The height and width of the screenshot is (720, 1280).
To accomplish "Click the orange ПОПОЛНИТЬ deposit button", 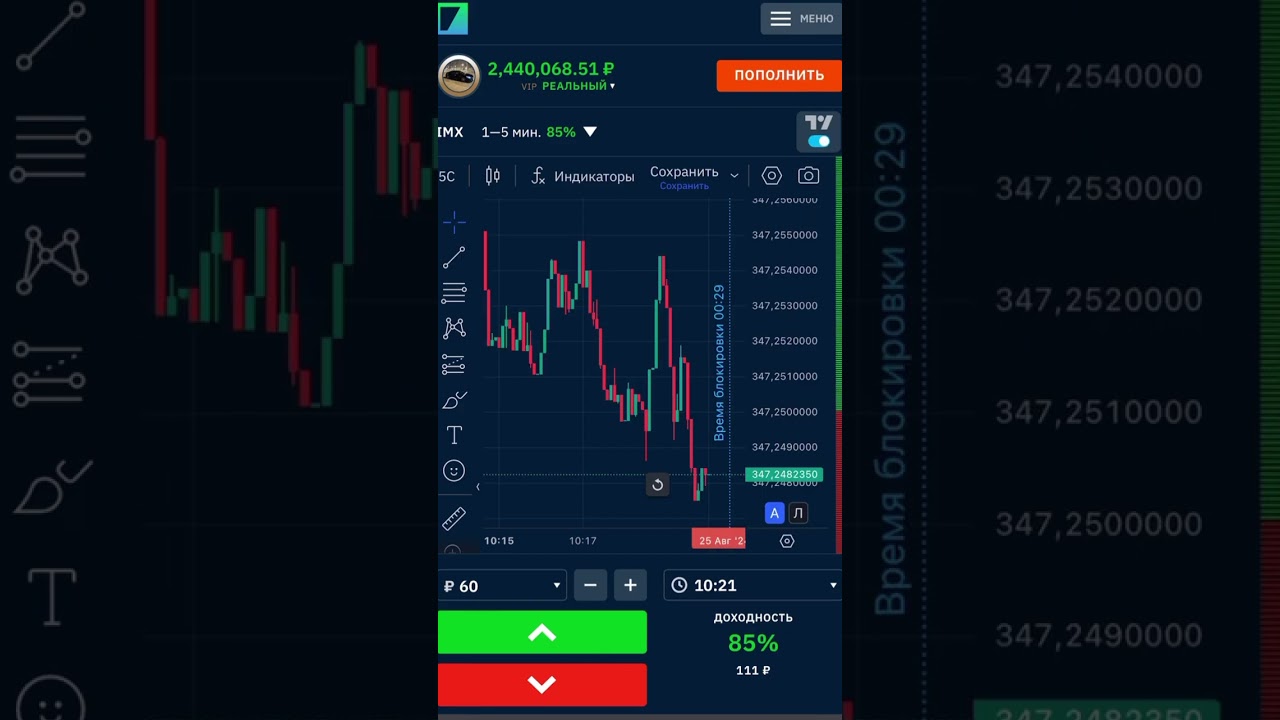I will point(779,75).
